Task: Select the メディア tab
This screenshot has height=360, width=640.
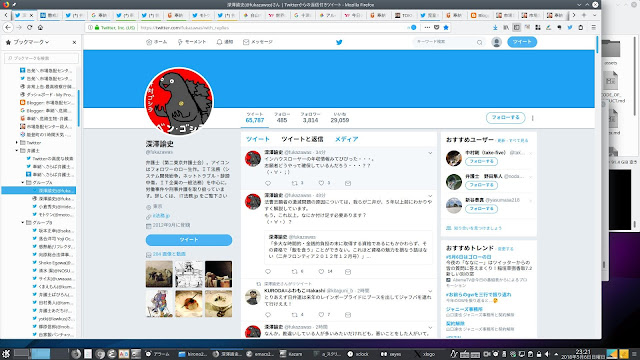Action: pyautogui.click(x=347, y=139)
